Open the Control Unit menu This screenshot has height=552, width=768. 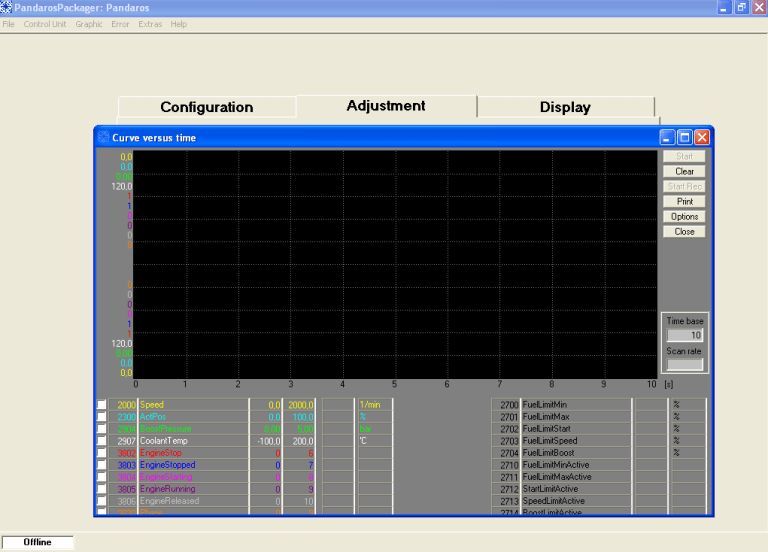(45, 24)
